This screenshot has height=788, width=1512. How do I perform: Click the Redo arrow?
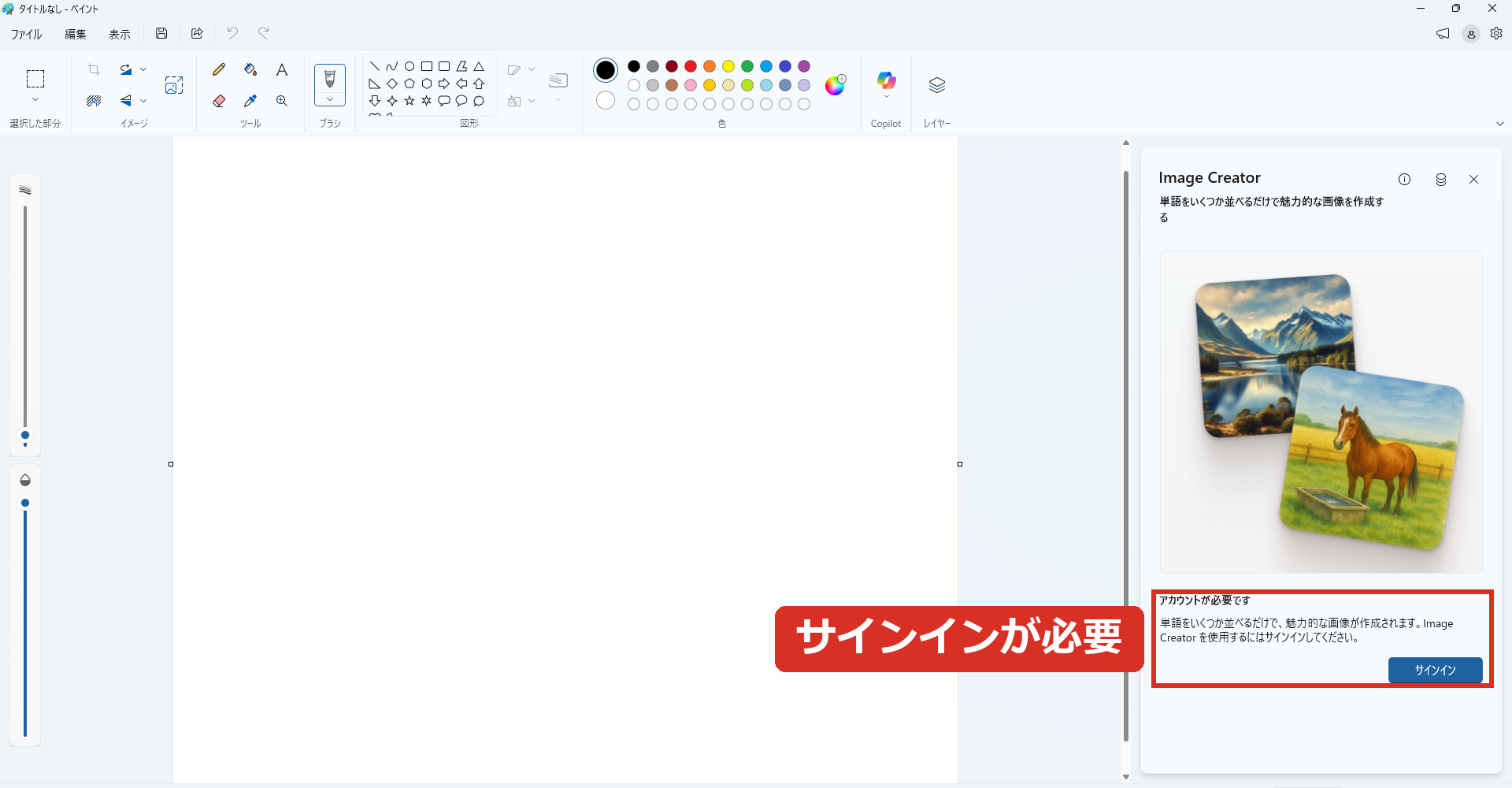point(264,33)
